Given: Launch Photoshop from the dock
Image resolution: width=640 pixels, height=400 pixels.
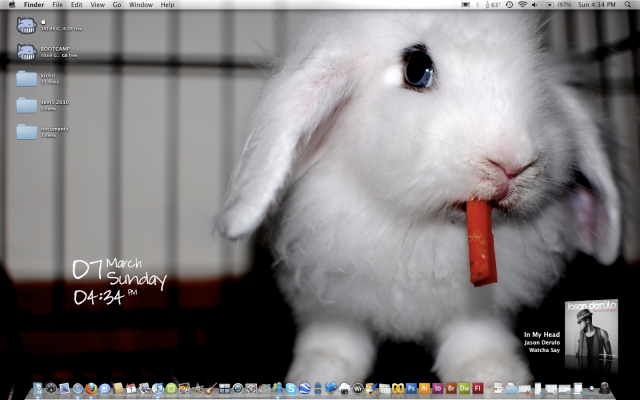Looking at the screenshot, I should (411, 388).
